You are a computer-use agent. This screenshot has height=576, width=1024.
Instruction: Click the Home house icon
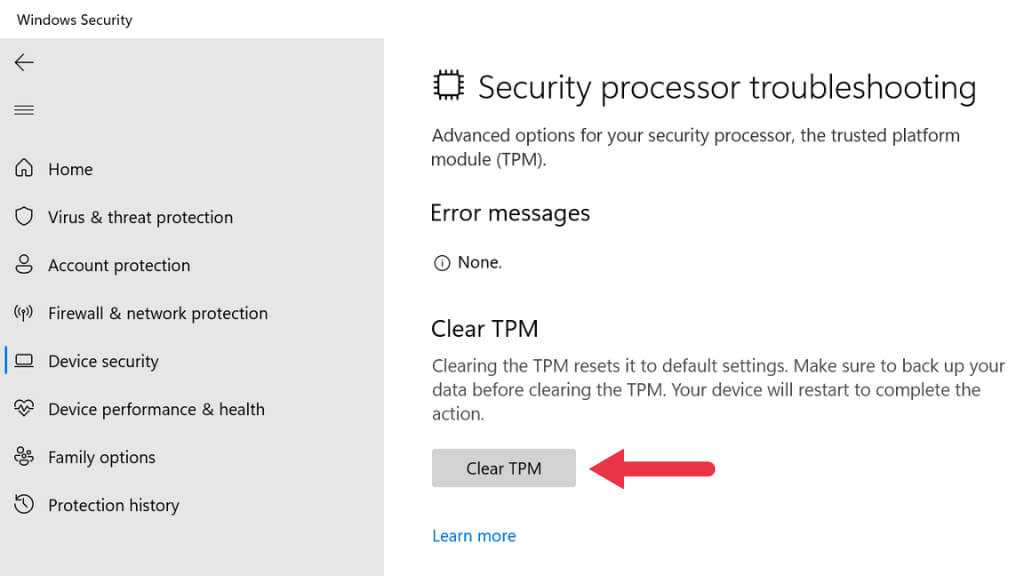[x=24, y=169]
